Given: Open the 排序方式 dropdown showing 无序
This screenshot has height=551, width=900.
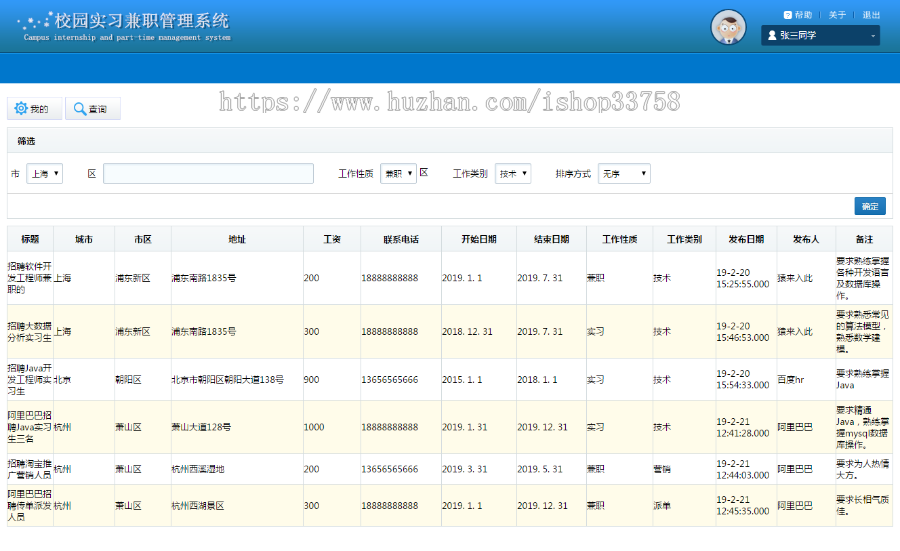Looking at the screenshot, I should (x=624, y=173).
